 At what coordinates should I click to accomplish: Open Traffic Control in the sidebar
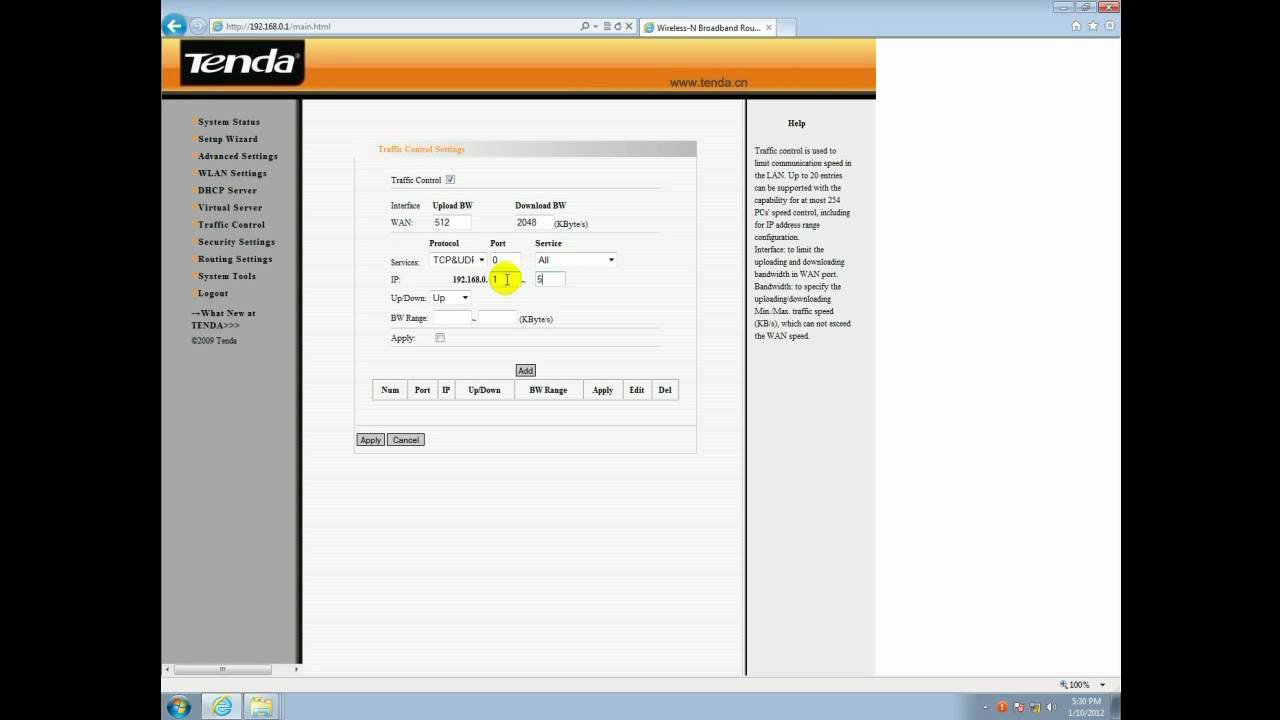click(231, 225)
